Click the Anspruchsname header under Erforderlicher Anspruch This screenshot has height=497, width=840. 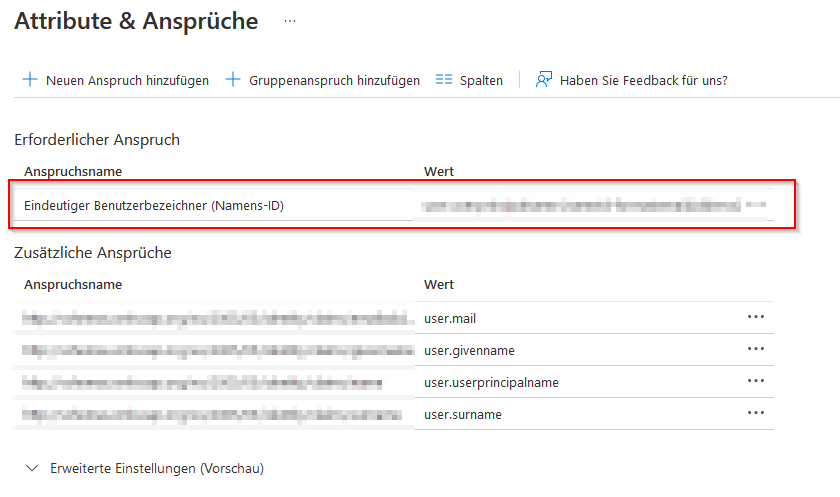[73, 171]
